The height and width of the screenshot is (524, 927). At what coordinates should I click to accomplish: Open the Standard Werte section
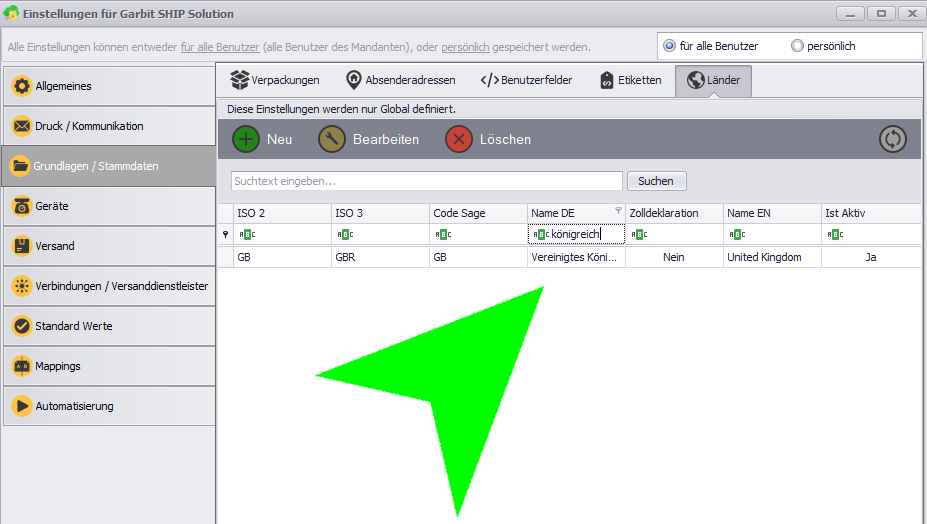tap(109, 326)
